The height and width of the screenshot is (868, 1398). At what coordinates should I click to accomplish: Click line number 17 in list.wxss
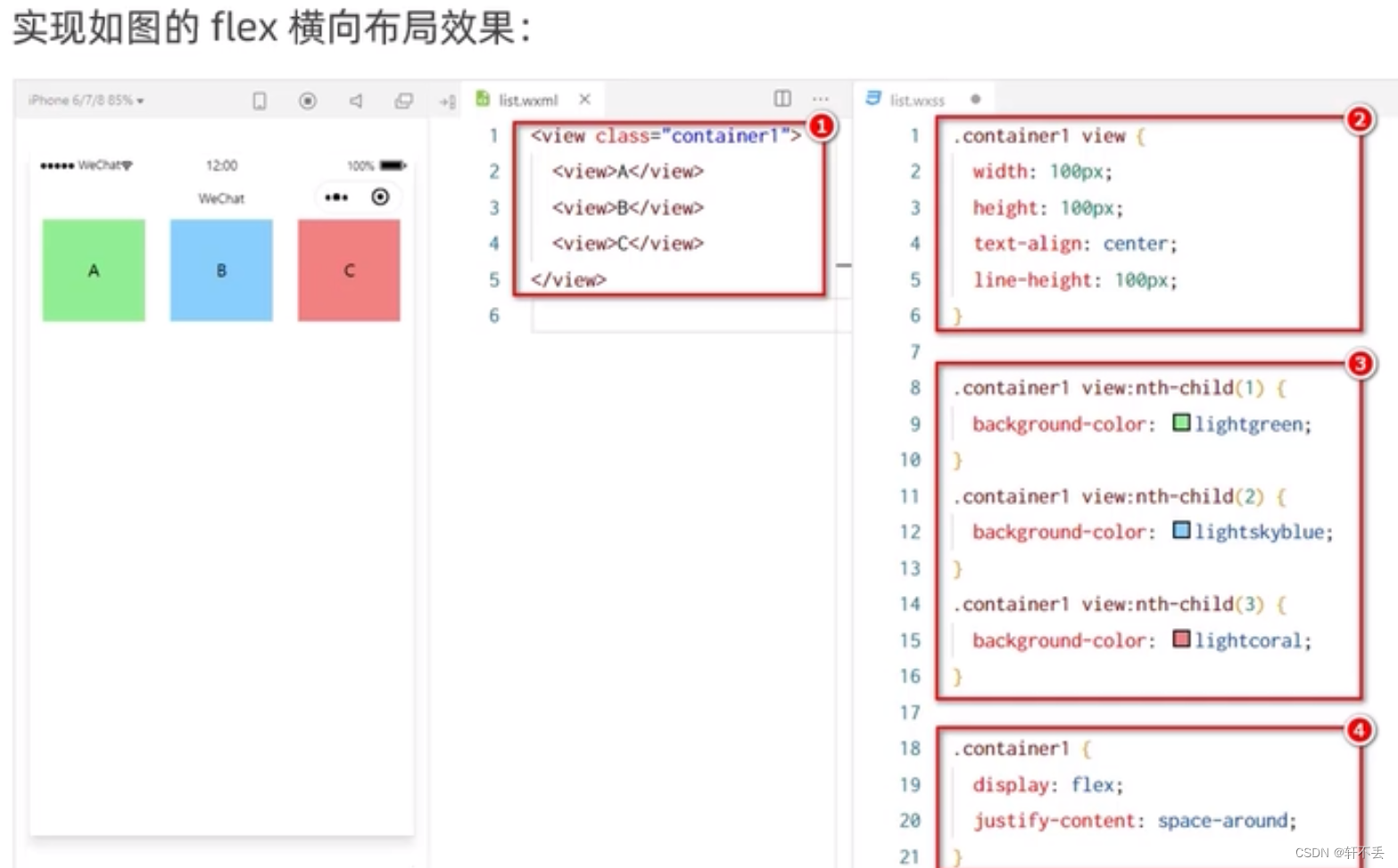point(910,712)
